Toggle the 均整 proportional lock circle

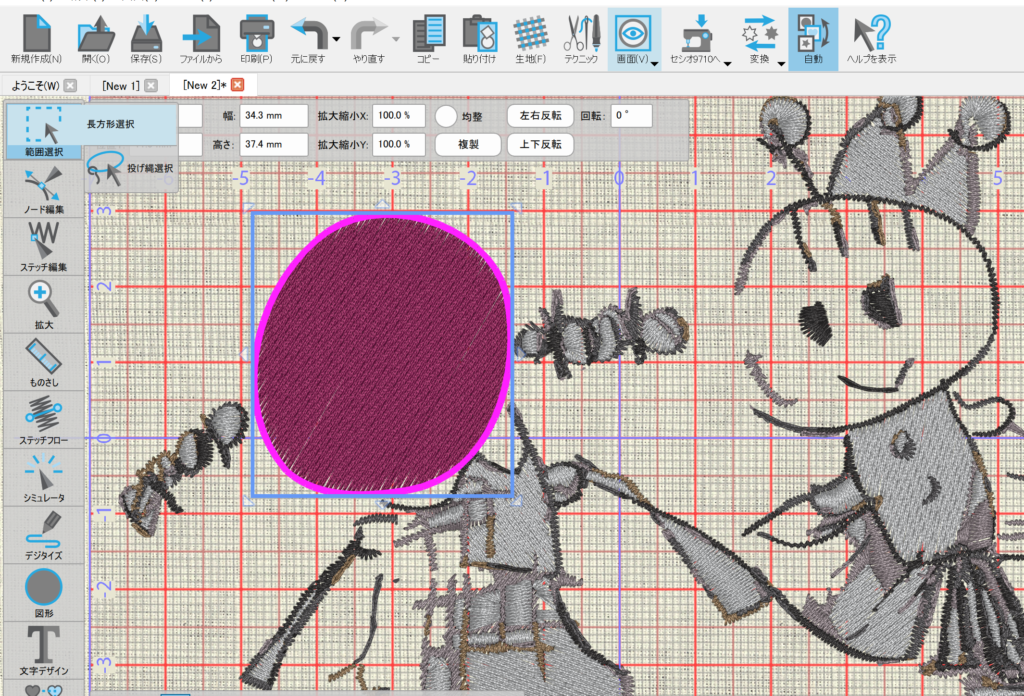coord(446,116)
